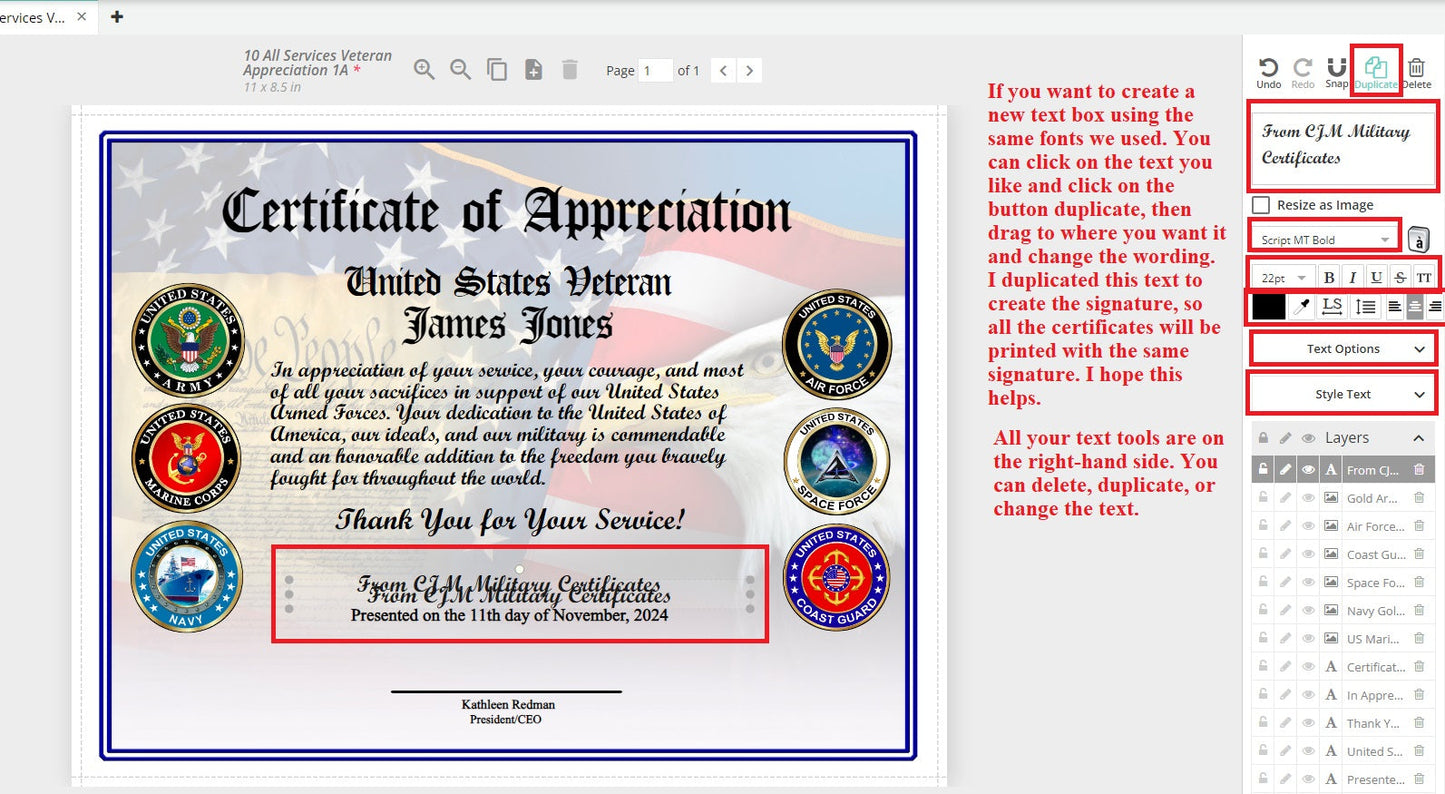Image resolution: width=1445 pixels, height=794 pixels.
Task: Toggle the Snap magnet tool
Action: coord(1336,73)
